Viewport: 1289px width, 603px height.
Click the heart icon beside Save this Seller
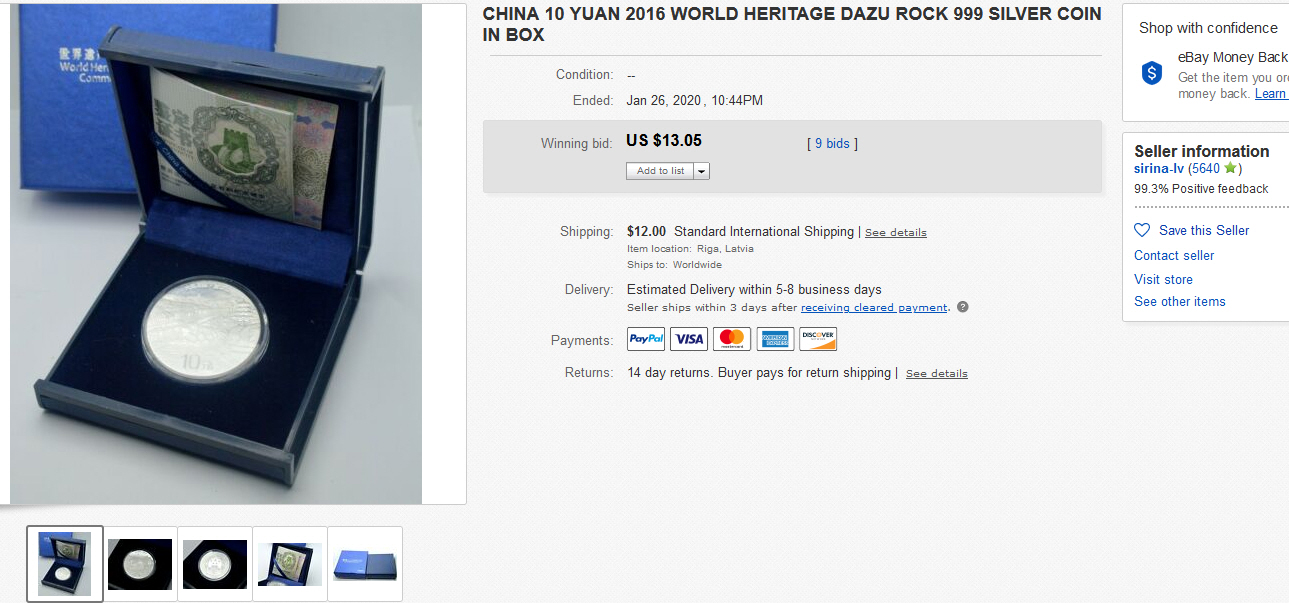click(1142, 230)
